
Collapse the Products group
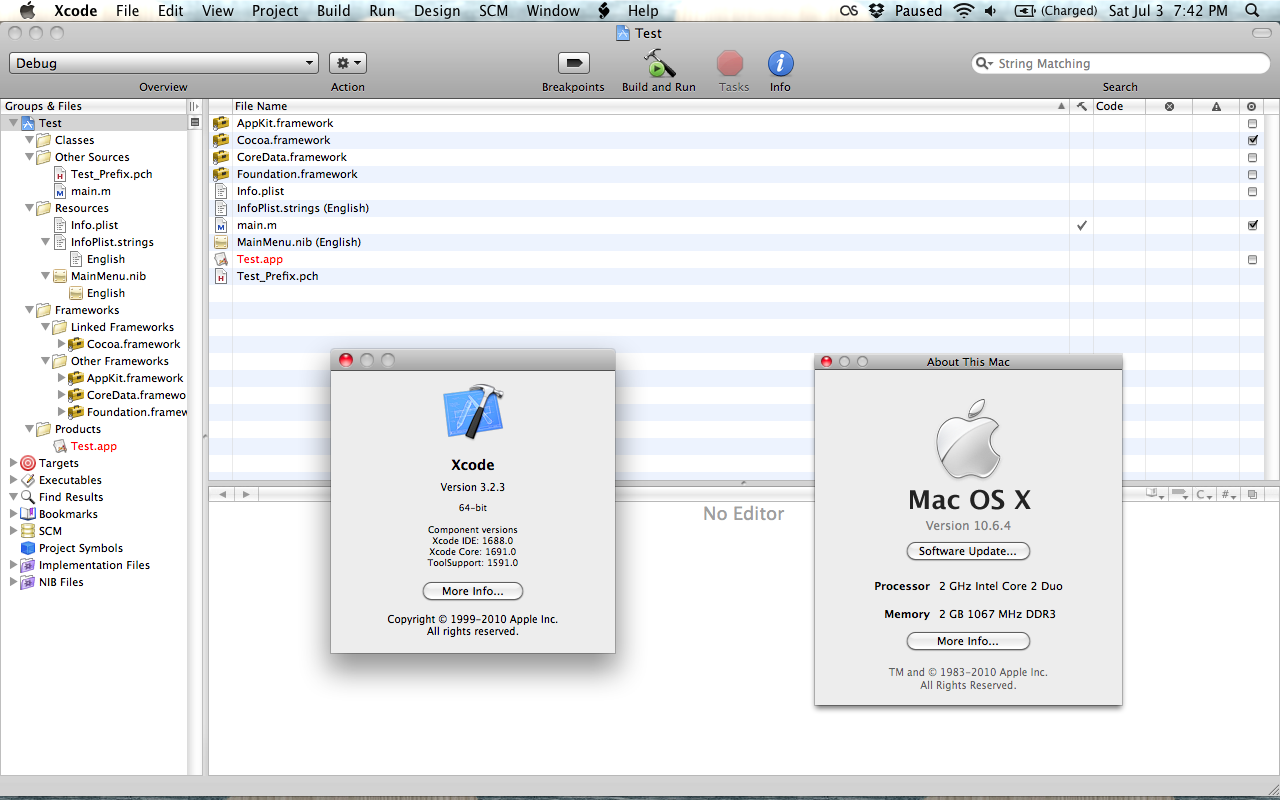pos(29,429)
